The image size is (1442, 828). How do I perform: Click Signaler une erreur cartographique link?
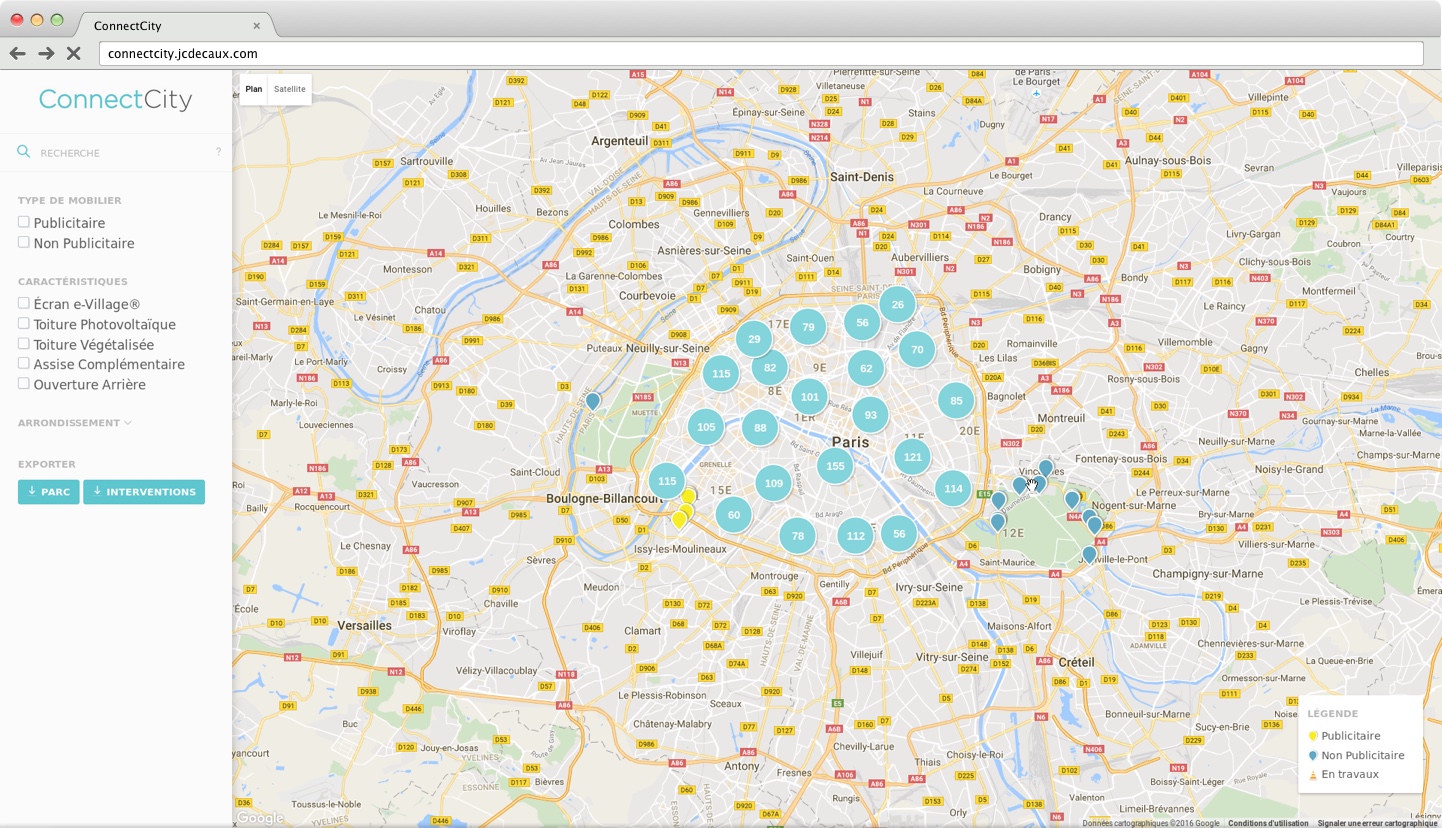coord(1377,823)
